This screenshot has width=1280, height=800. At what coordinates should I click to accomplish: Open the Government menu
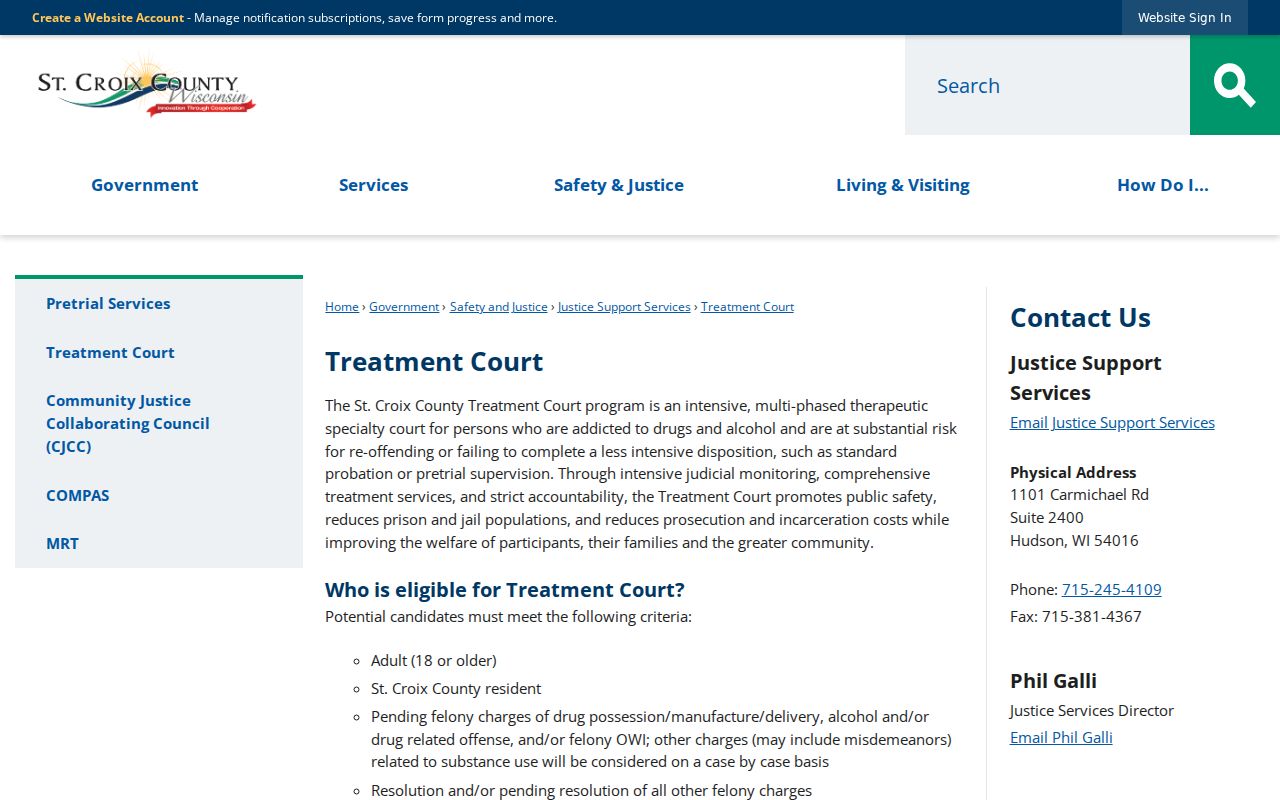(x=144, y=185)
